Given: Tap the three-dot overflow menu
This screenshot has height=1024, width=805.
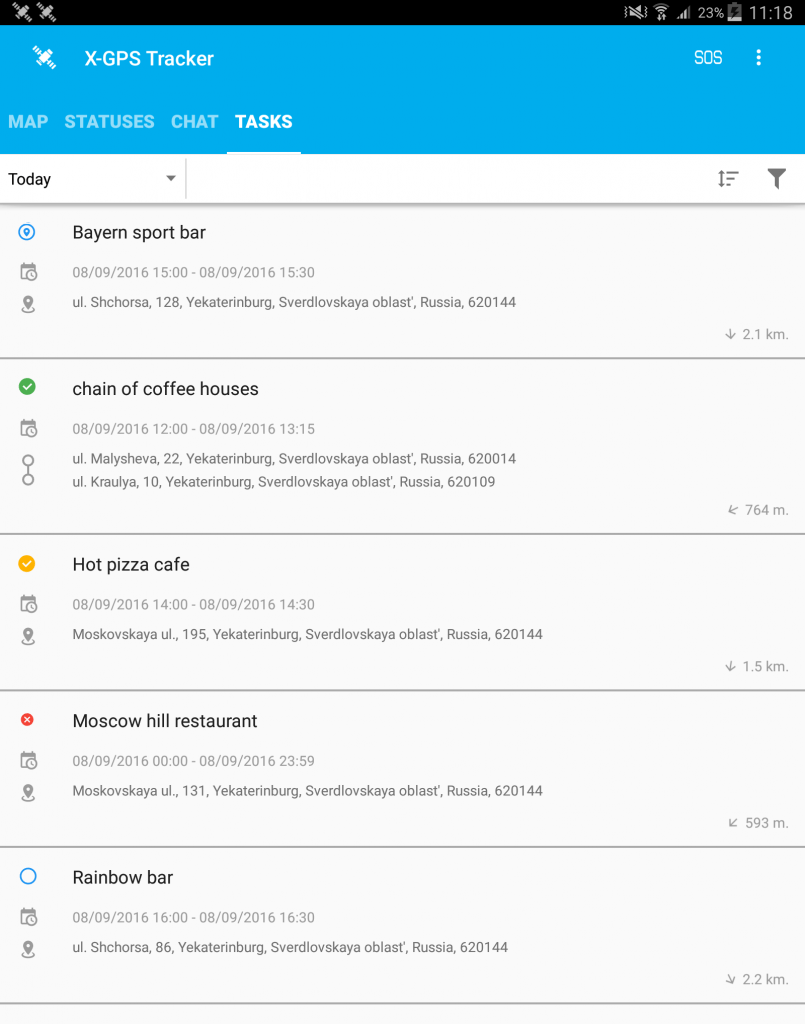Looking at the screenshot, I should coord(759,58).
